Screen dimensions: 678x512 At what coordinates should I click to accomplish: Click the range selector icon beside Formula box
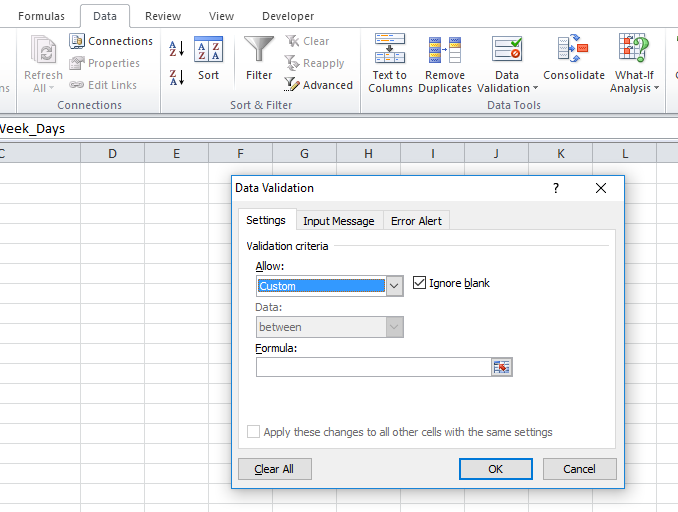click(x=502, y=367)
